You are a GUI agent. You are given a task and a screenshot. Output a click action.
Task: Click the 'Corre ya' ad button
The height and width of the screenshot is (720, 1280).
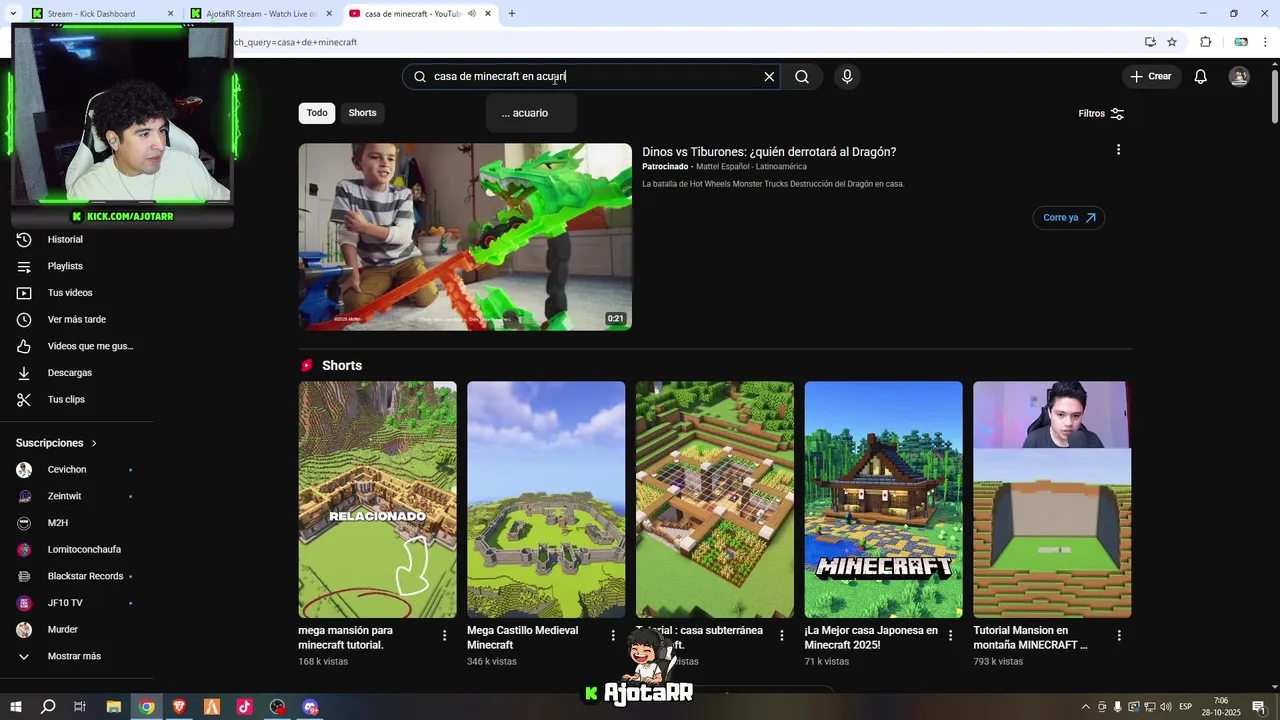[x=1068, y=218]
